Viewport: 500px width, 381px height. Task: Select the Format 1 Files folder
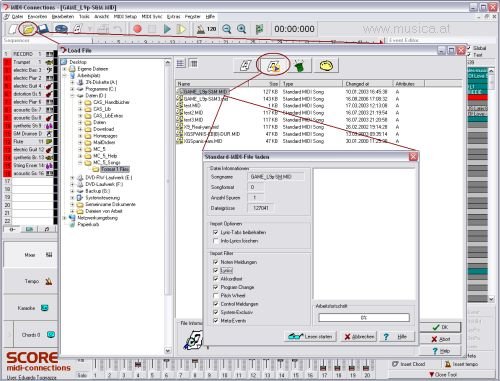[115, 169]
